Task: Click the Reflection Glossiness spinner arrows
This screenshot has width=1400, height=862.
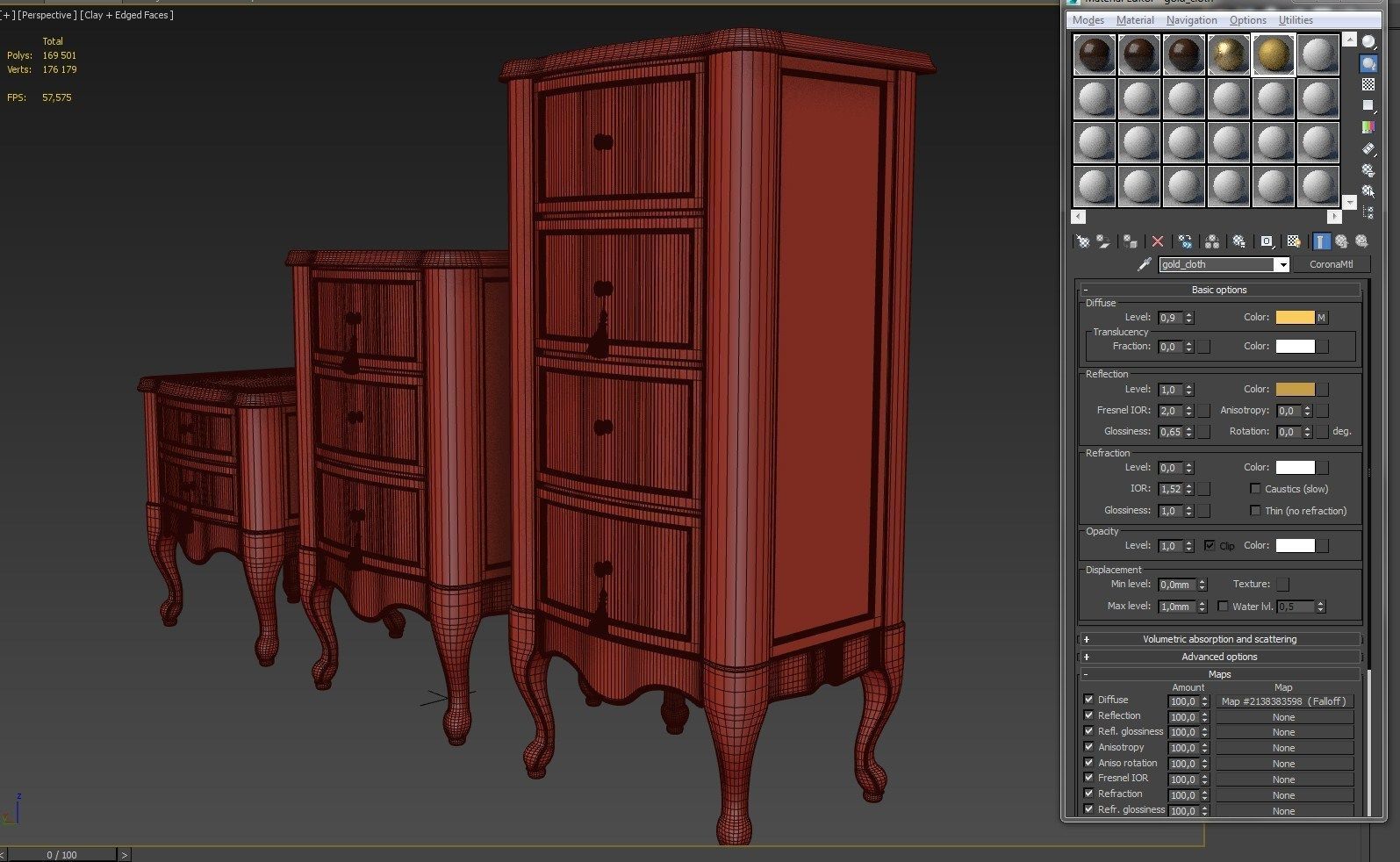Action: tap(1189, 432)
